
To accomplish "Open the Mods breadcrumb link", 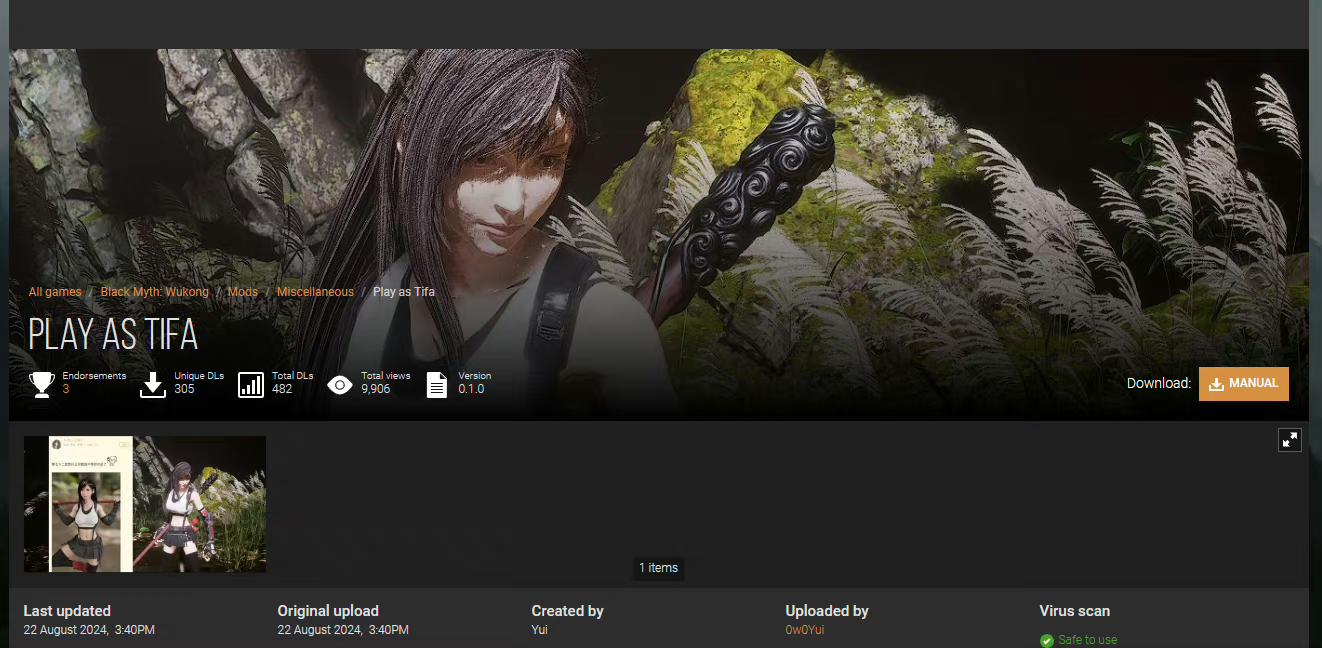I will point(243,292).
